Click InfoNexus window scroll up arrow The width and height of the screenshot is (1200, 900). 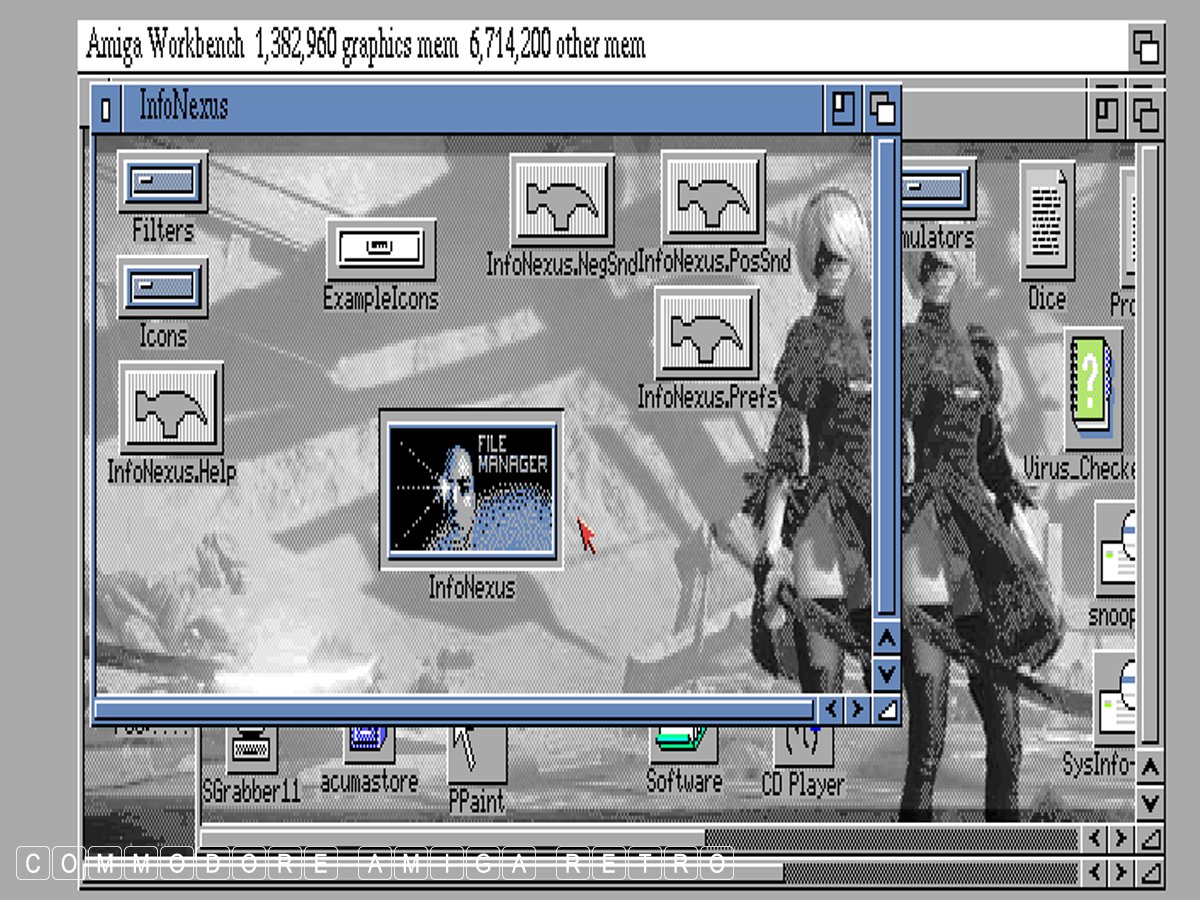coord(886,638)
